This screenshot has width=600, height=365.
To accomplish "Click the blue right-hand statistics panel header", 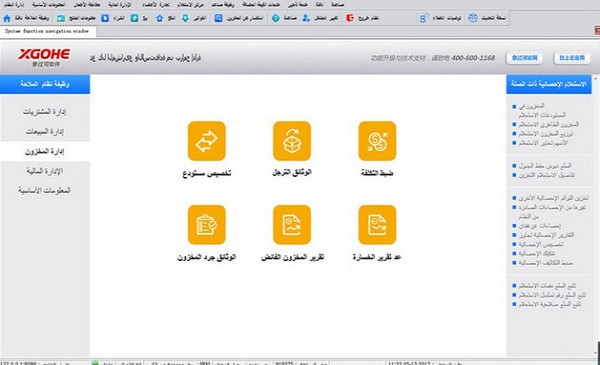I will click(549, 84).
